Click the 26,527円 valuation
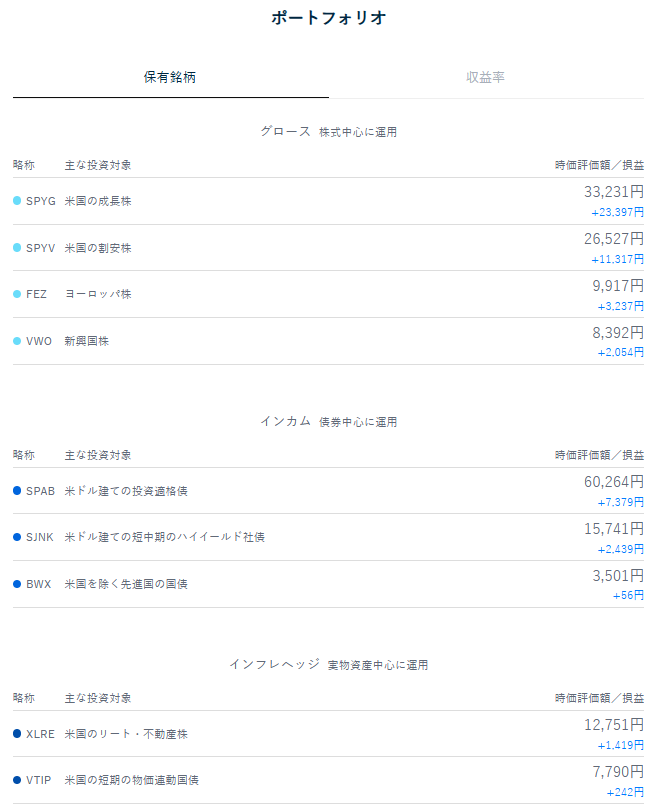The width and height of the screenshot is (654, 811). tap(614, 239)
